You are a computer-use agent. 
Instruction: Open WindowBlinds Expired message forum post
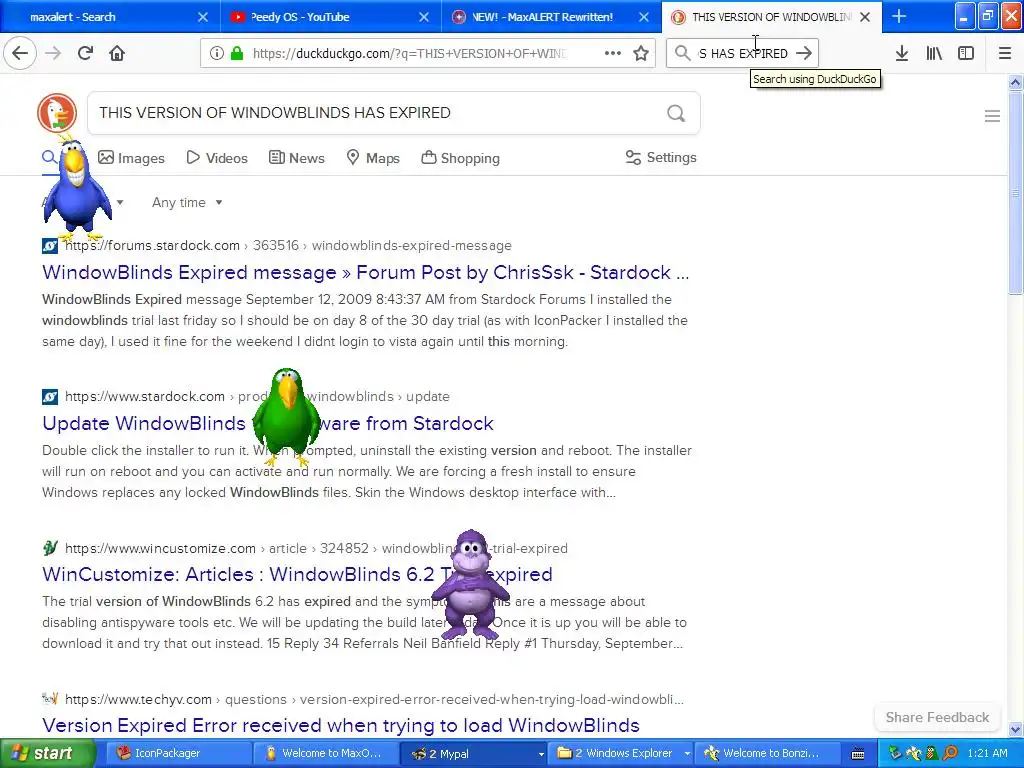[x=366, y=272]
